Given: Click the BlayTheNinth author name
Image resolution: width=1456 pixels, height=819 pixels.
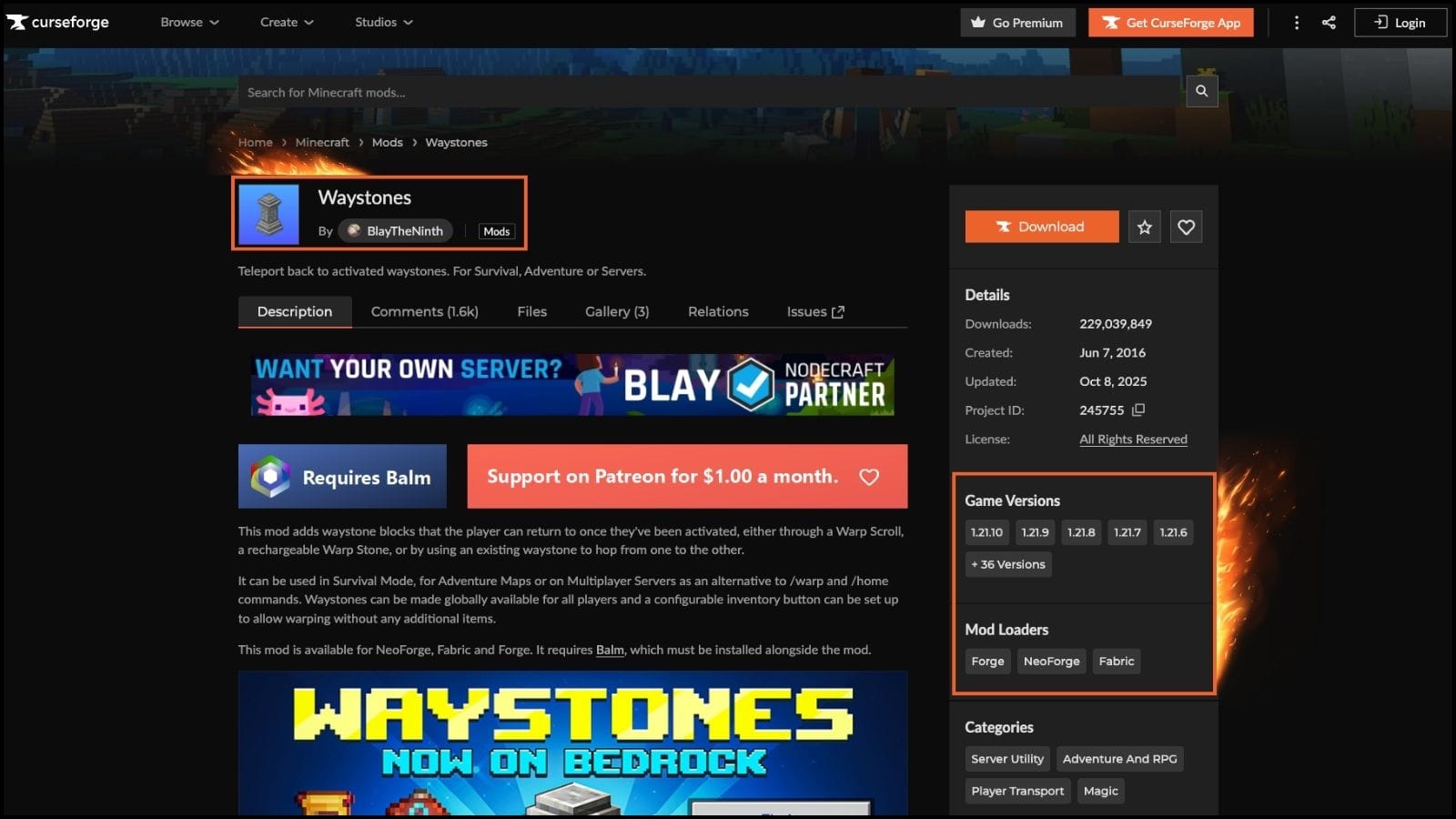Looking at the screenshot, I should click(405, 231).
